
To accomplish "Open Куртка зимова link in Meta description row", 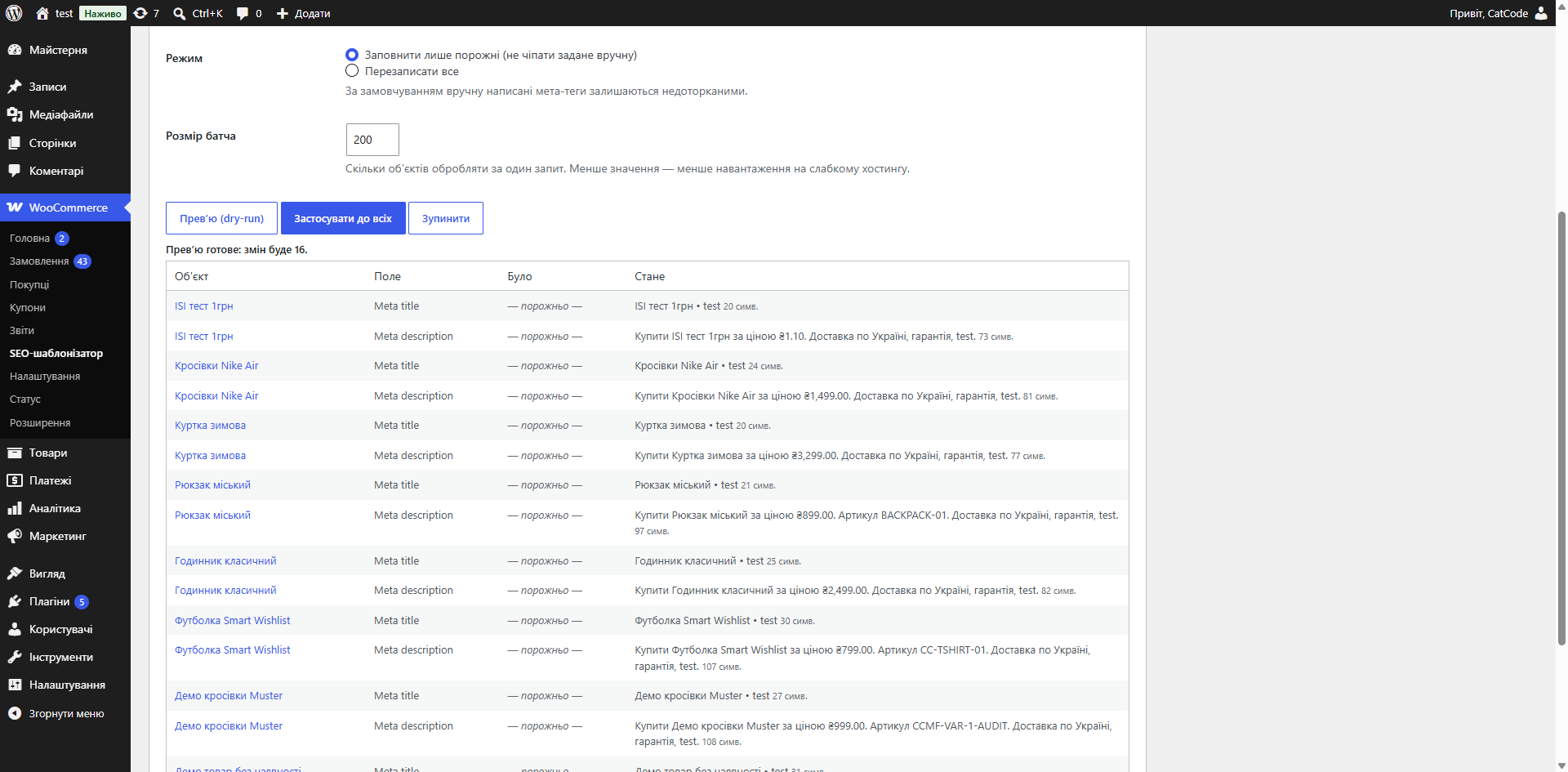I will pos(210,455).
